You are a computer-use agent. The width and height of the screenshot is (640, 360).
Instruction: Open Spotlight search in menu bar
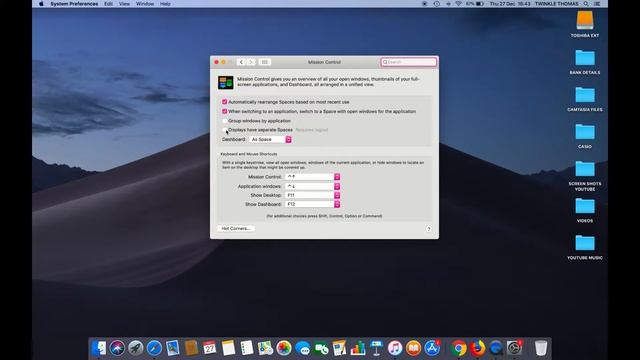click(x=586, y=4)
